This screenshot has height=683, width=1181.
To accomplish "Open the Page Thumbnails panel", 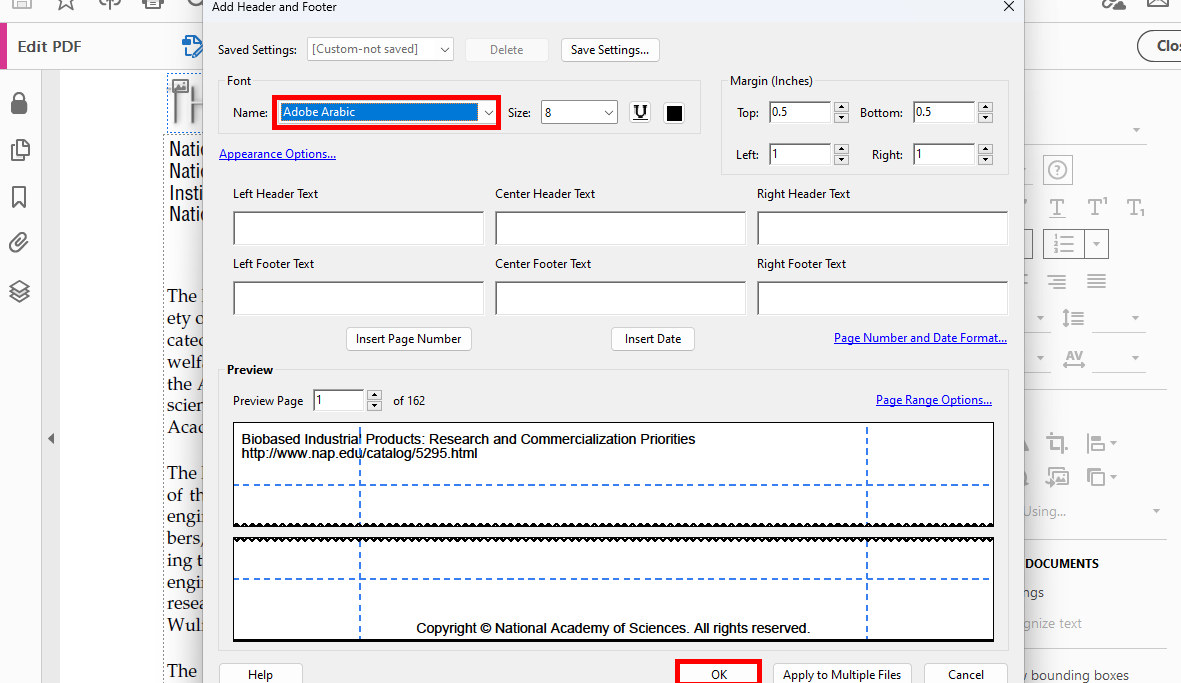I will (20, 148).
